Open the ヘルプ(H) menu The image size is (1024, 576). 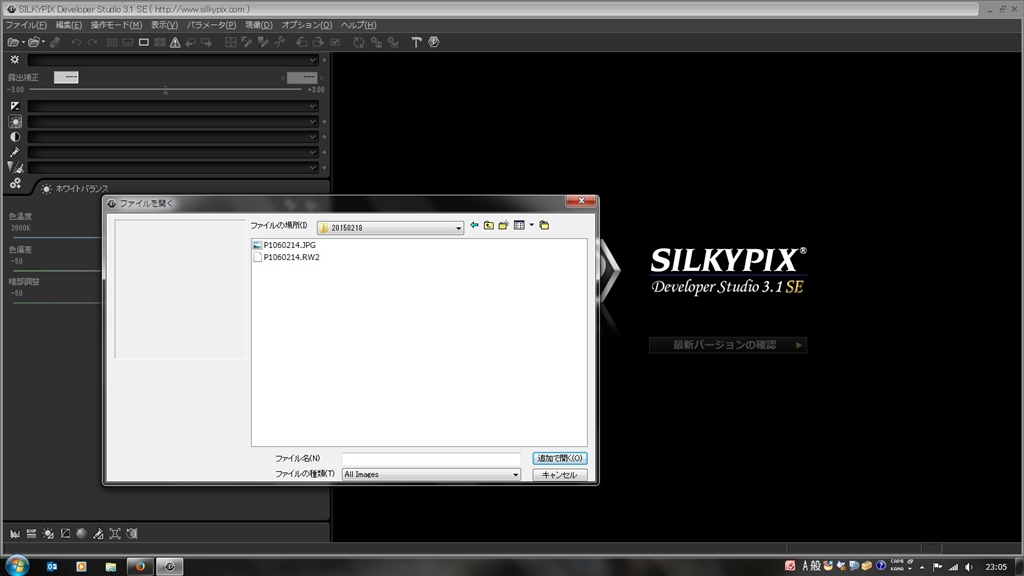[359, 25]
